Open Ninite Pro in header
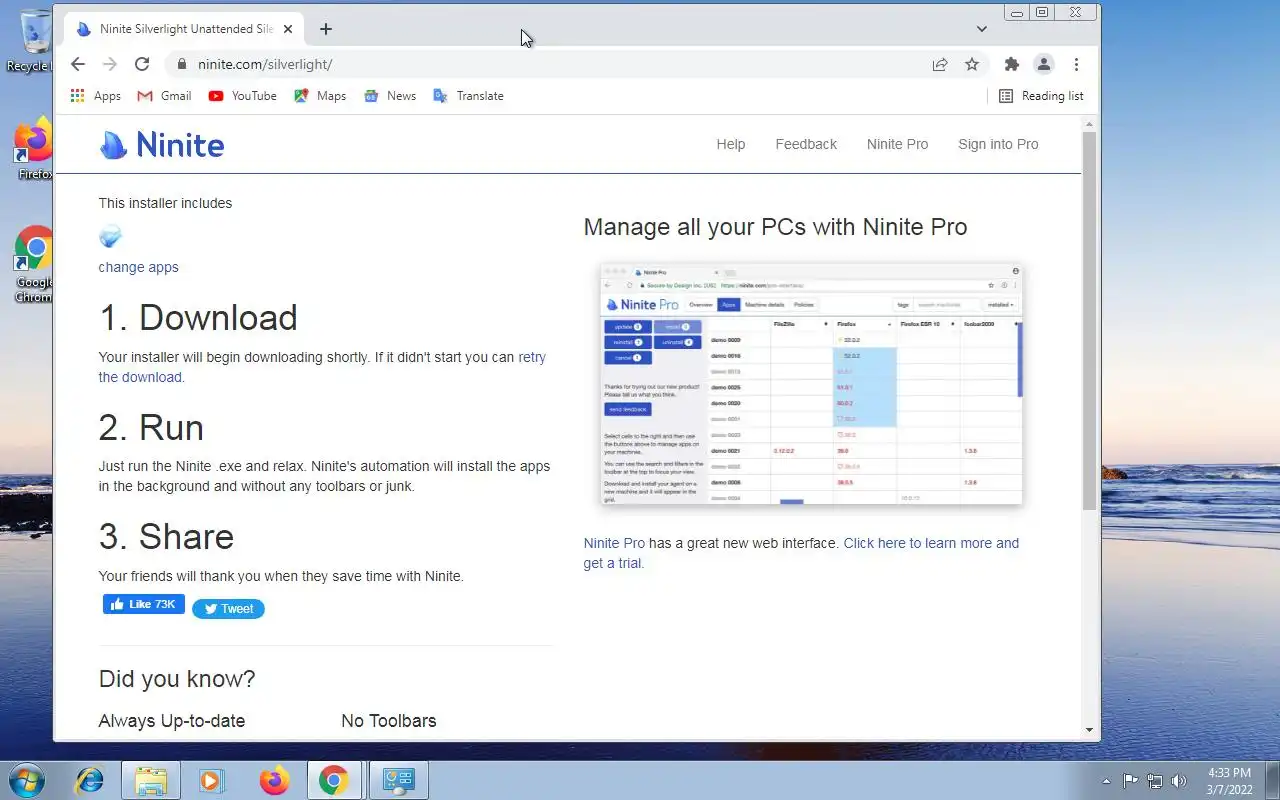 coord(897,144)
